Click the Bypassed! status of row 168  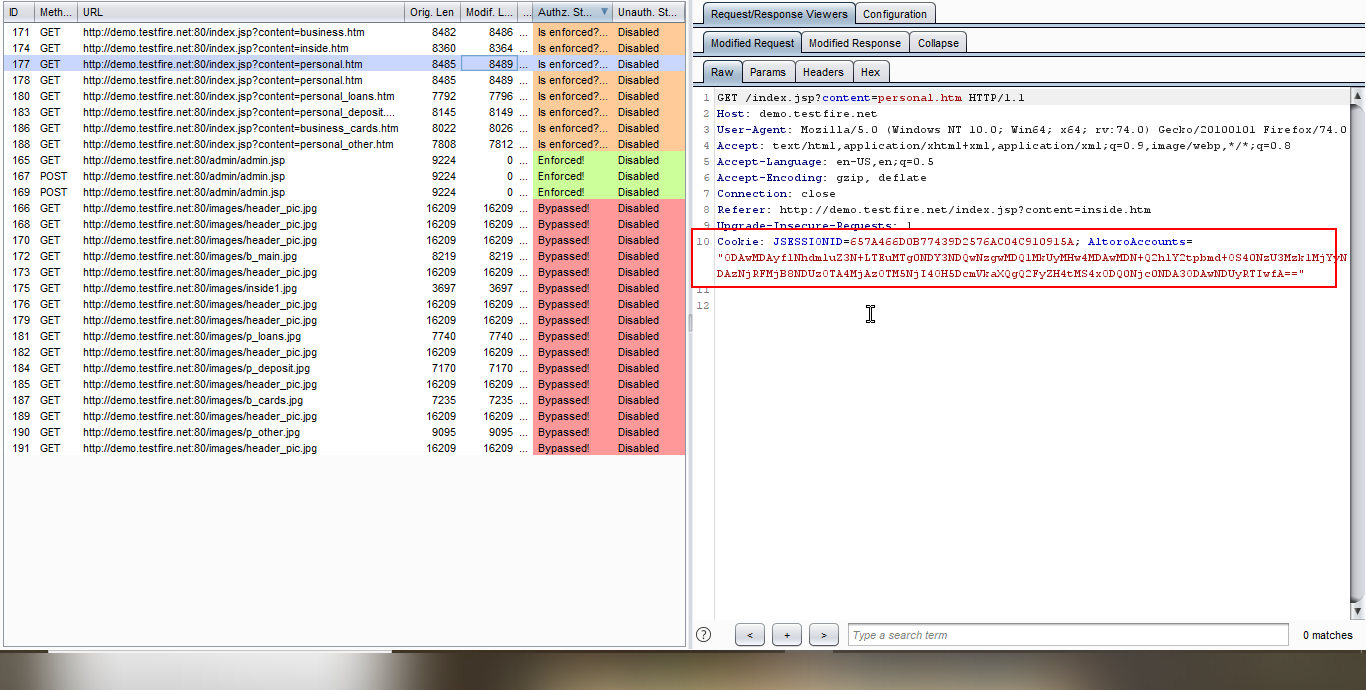coord(573,224)
